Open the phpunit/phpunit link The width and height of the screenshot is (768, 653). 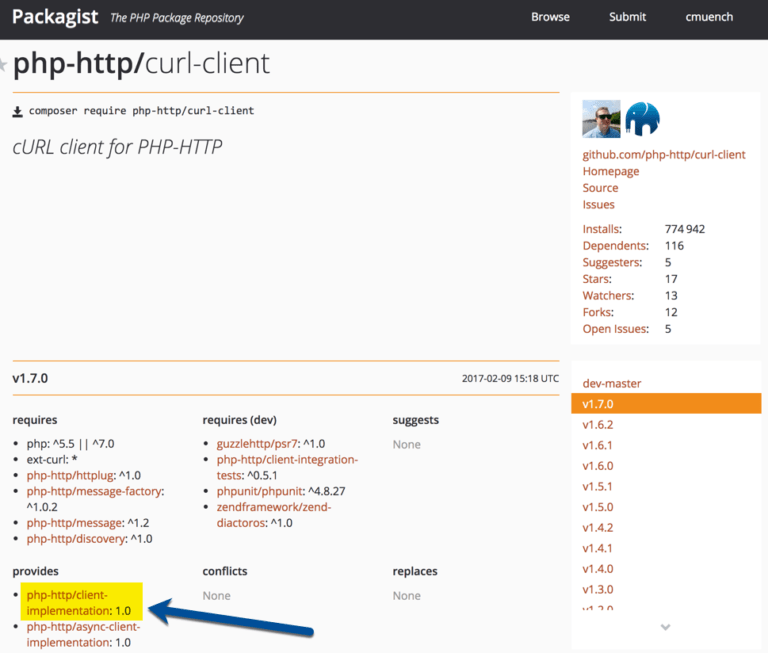tap(260, 491)
